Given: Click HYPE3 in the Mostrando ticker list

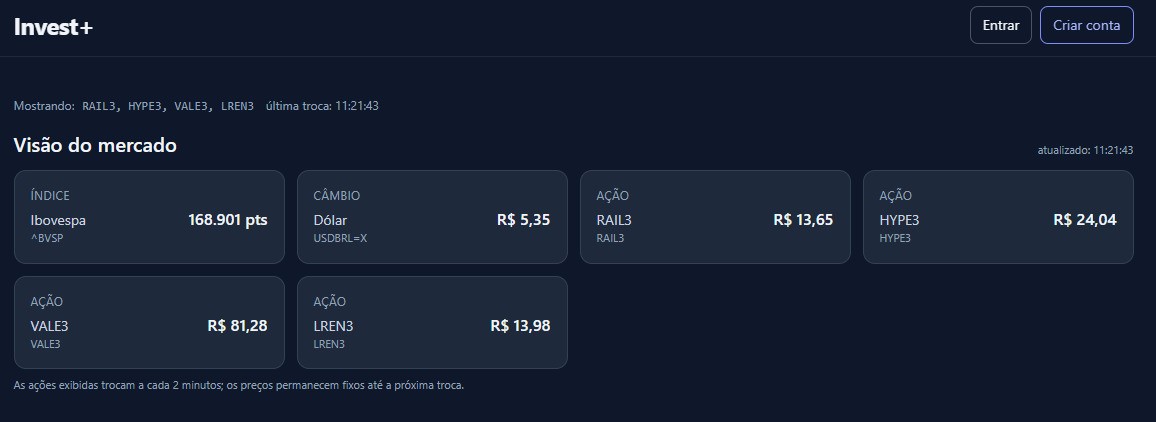Looking at the screenshot, I should pos(146,106).
